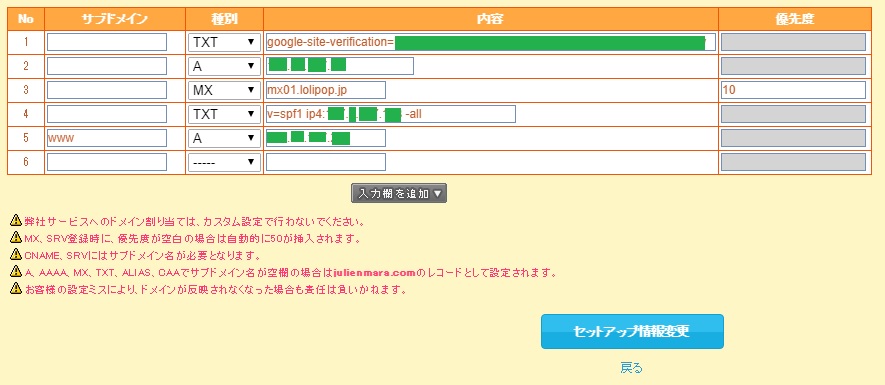Click the google-site-verification content field

pos(490,42)
